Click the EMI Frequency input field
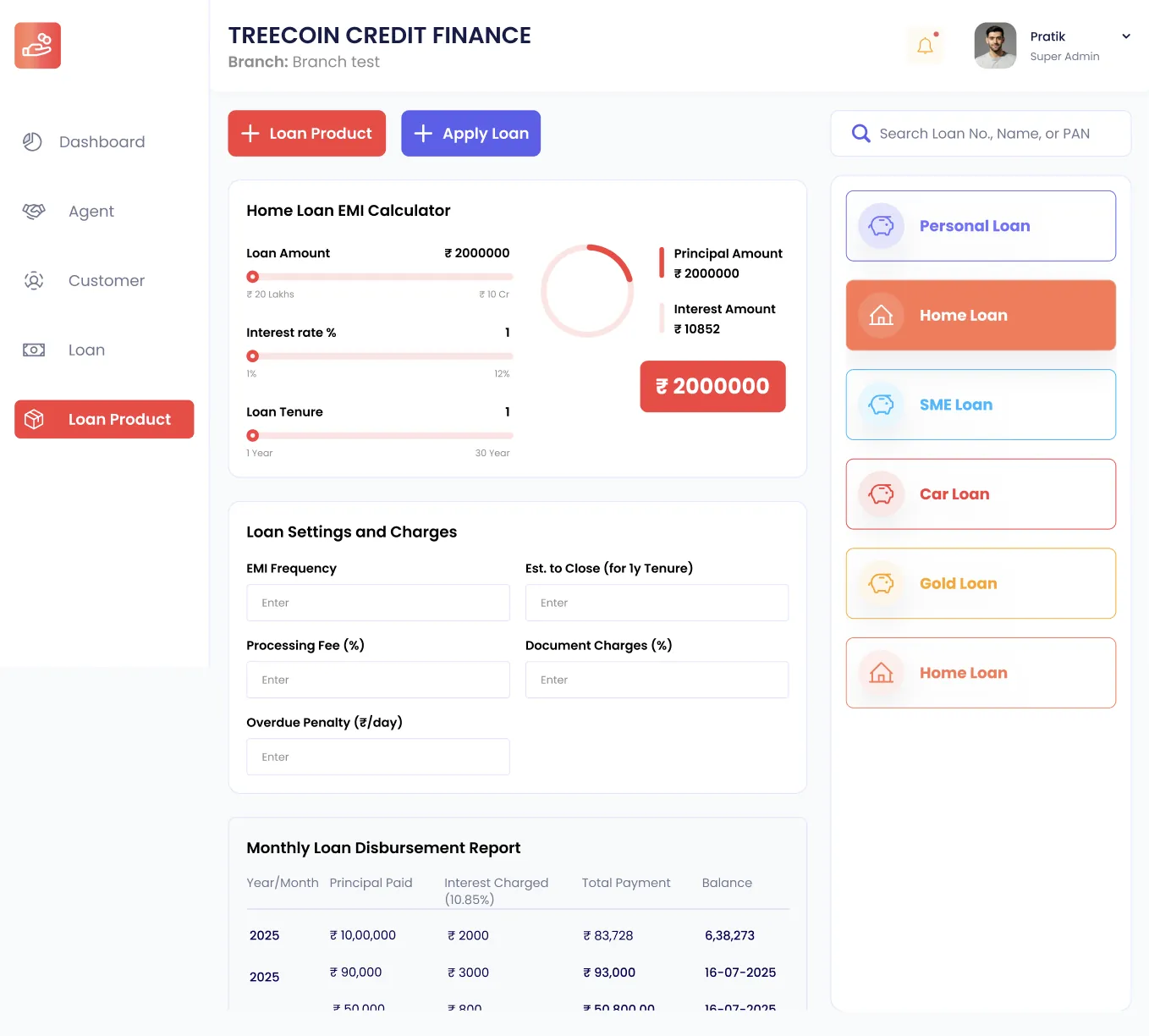Screen dimensions: 1149x1036 tap(378, 603)
